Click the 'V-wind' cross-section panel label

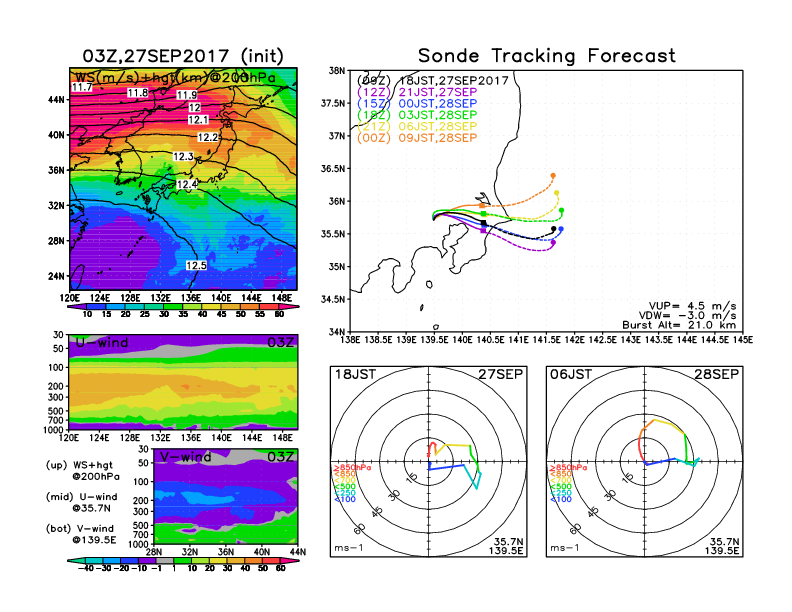185,457
